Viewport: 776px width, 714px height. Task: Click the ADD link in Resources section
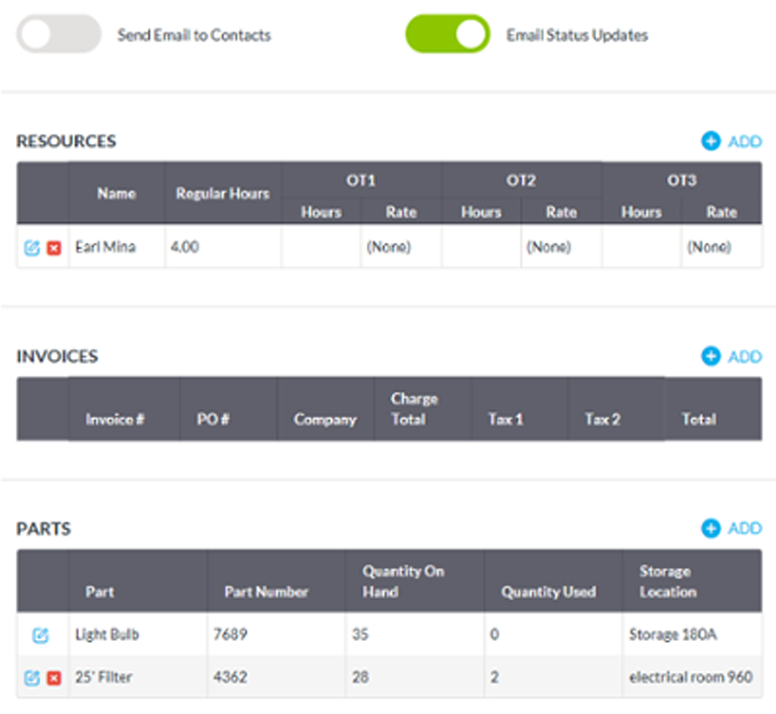coord(745,141)
